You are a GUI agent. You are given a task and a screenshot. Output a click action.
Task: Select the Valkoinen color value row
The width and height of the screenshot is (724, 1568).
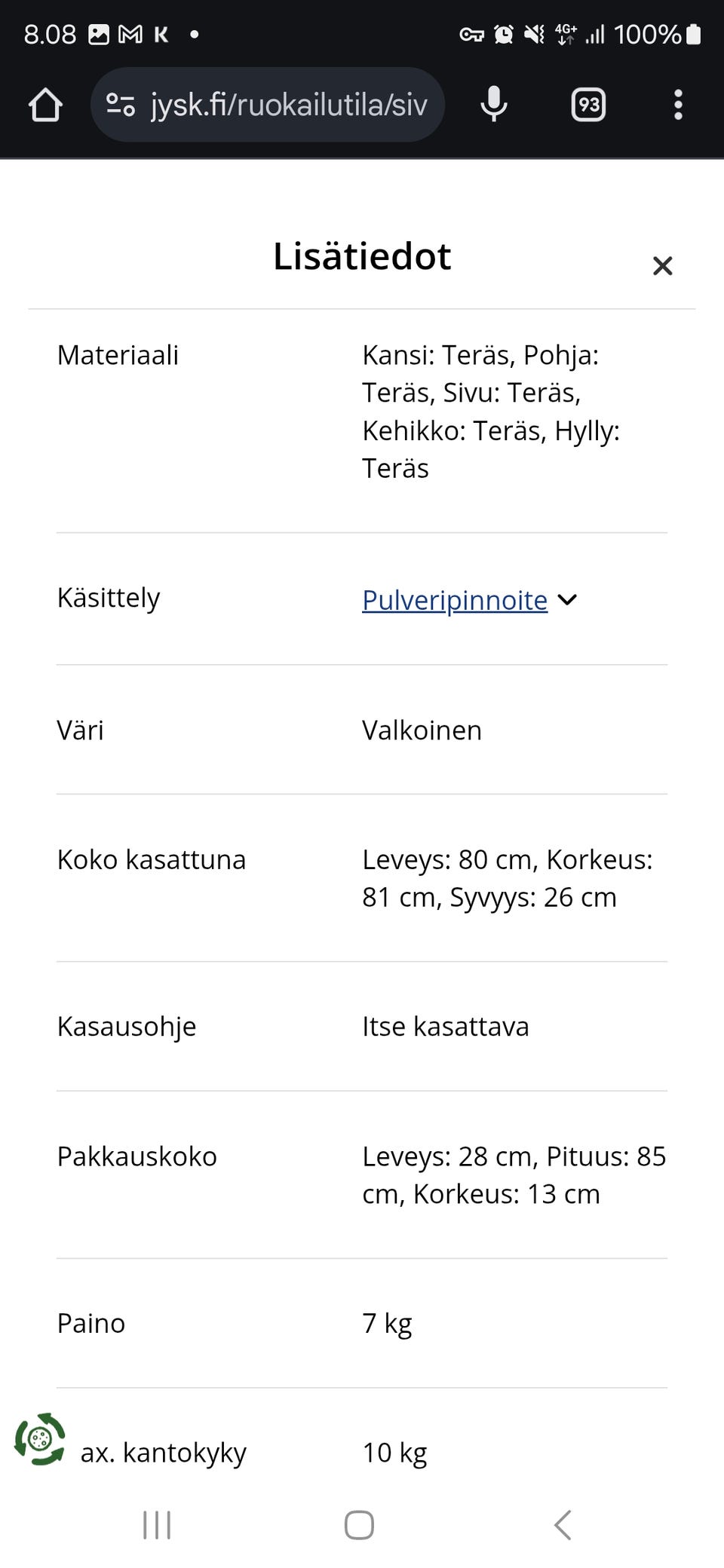(422, 730)
